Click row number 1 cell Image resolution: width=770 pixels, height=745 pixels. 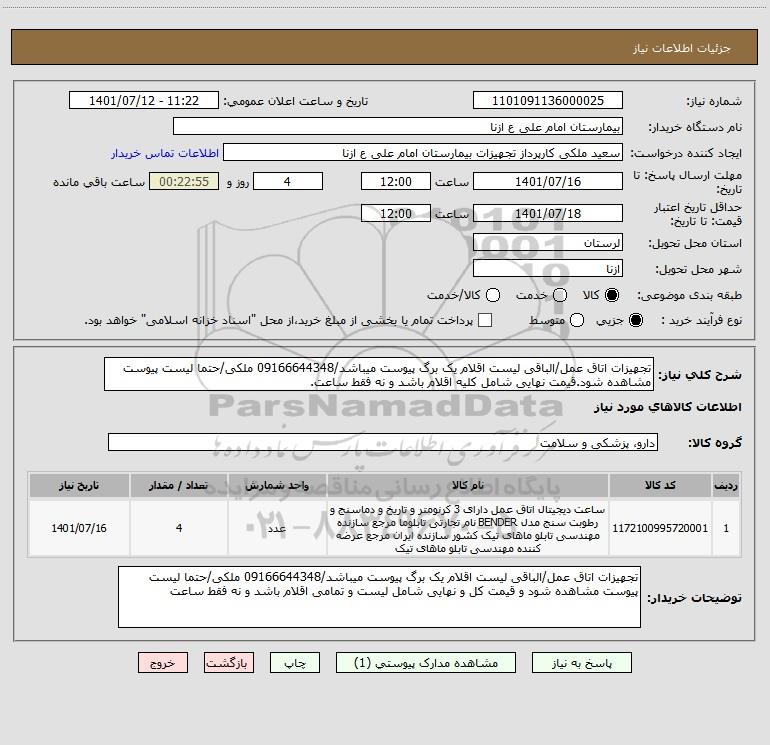pos(726,528)
